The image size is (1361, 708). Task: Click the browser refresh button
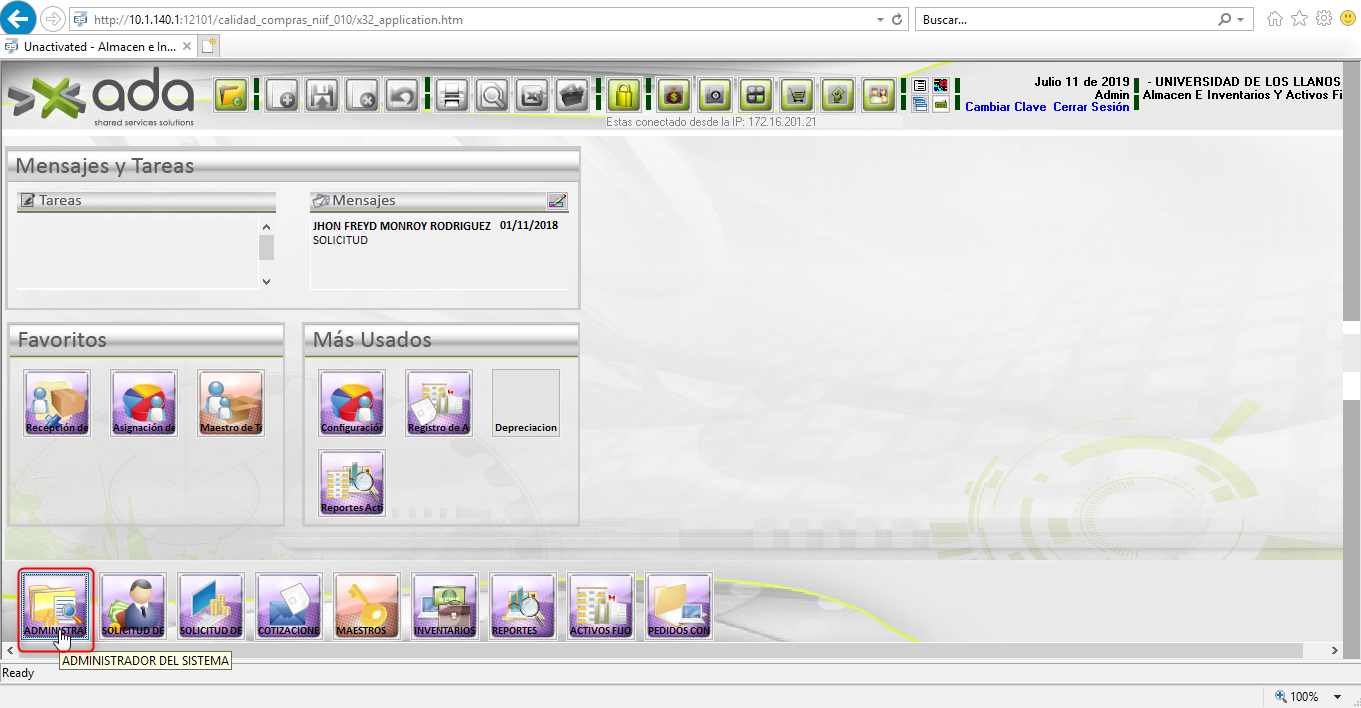pyautogui.click(x=898, y=20)
